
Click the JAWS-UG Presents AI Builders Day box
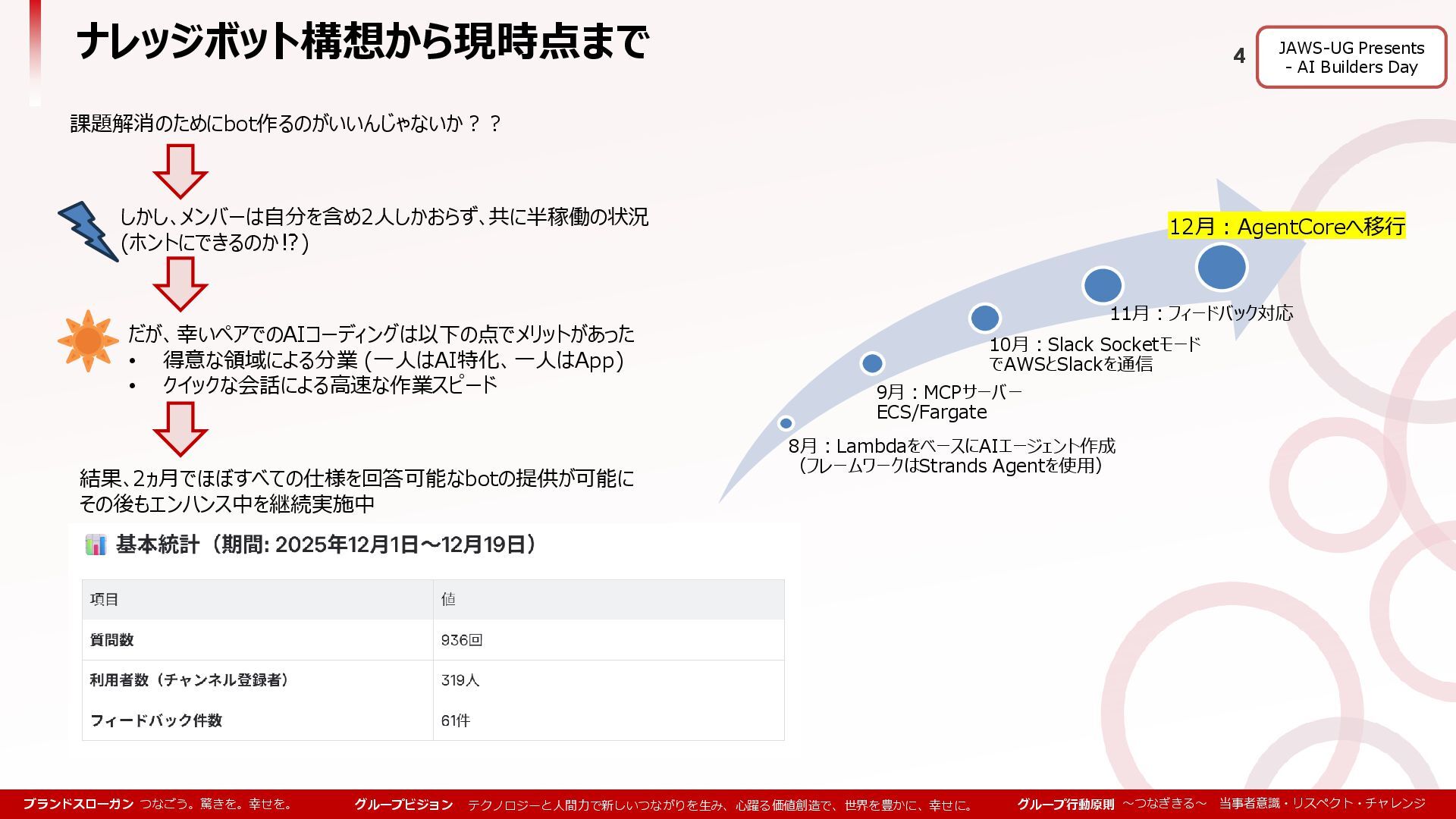1351,58
